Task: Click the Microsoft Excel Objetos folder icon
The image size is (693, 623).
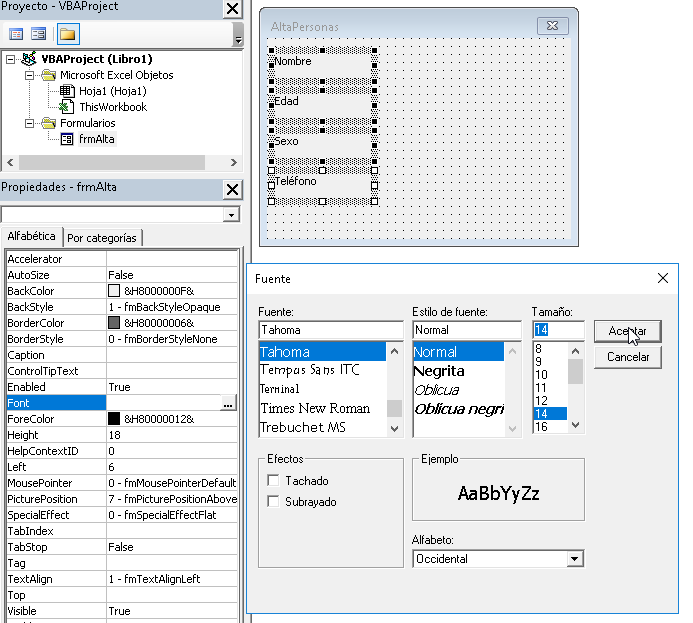Action: point(49,75)
